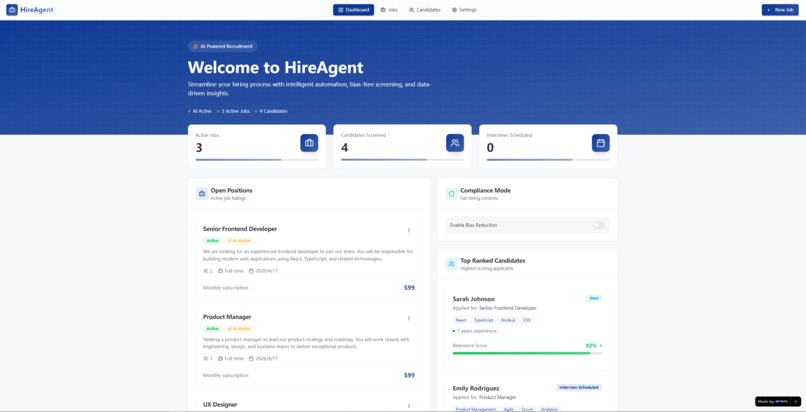
Task: Click the New Job button
Action: pyautogui.click(x=780, y=10)
